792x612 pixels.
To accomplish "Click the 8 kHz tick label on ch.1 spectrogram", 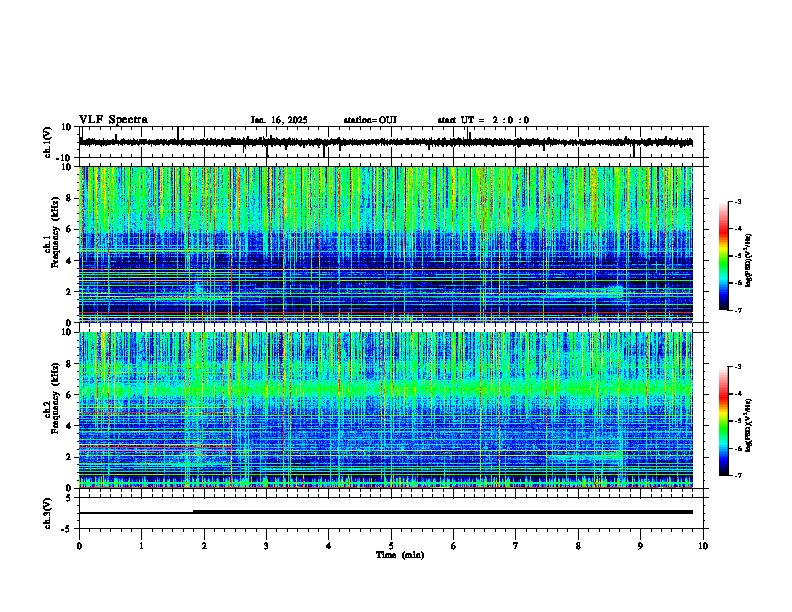I will click(x=69, y=198).
